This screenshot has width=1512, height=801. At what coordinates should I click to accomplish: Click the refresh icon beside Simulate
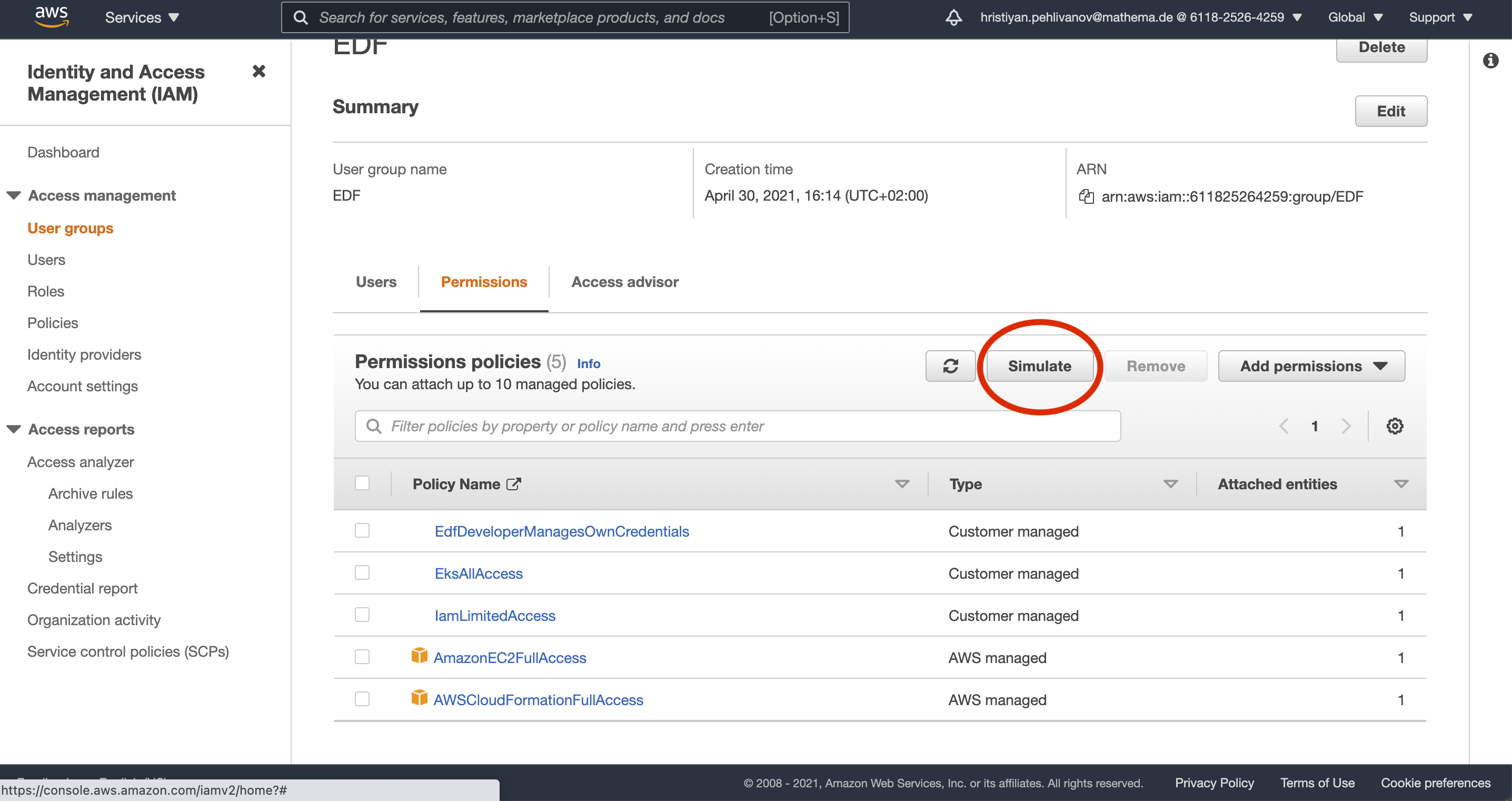pos(950,366)
